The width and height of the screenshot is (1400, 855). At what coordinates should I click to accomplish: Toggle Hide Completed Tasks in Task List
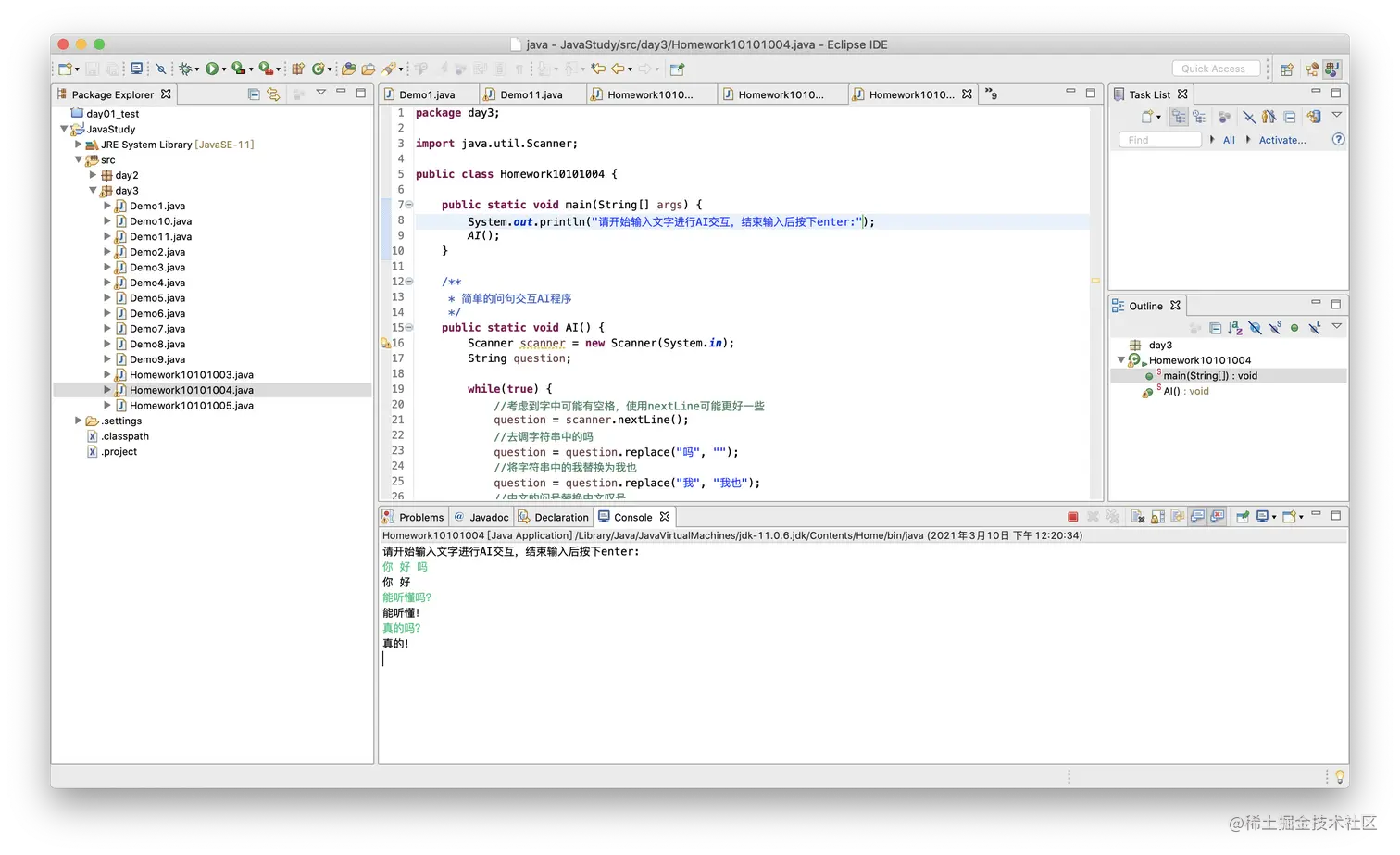click(1249, 117)
